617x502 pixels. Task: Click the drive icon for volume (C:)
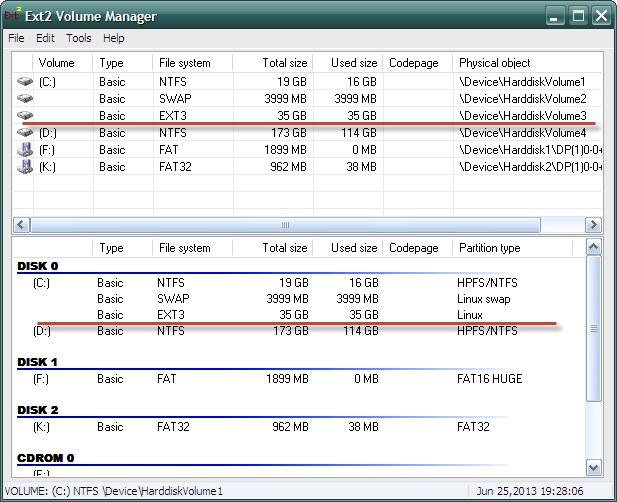coord(25,81)
